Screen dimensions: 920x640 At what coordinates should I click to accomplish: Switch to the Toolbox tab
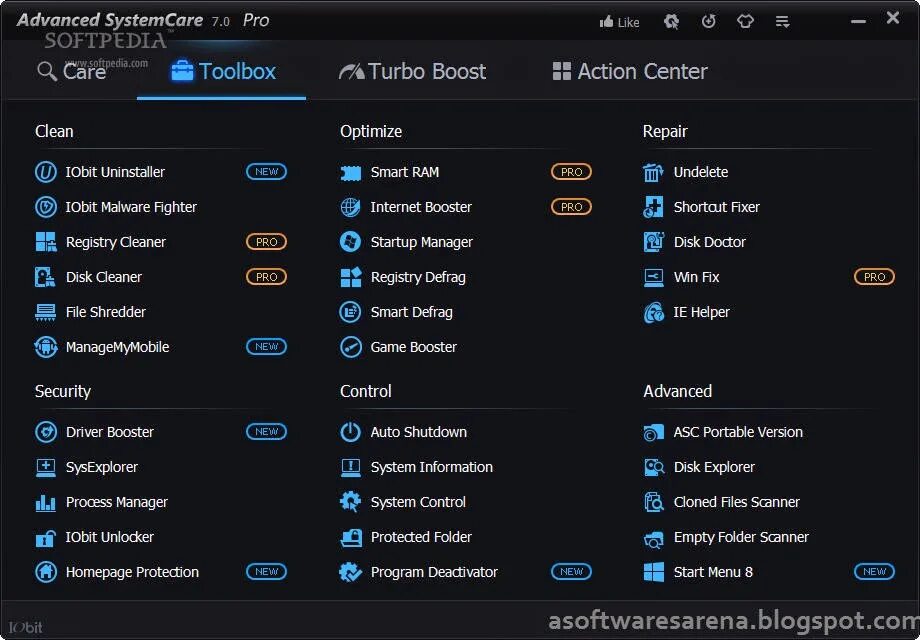point(223,72)
